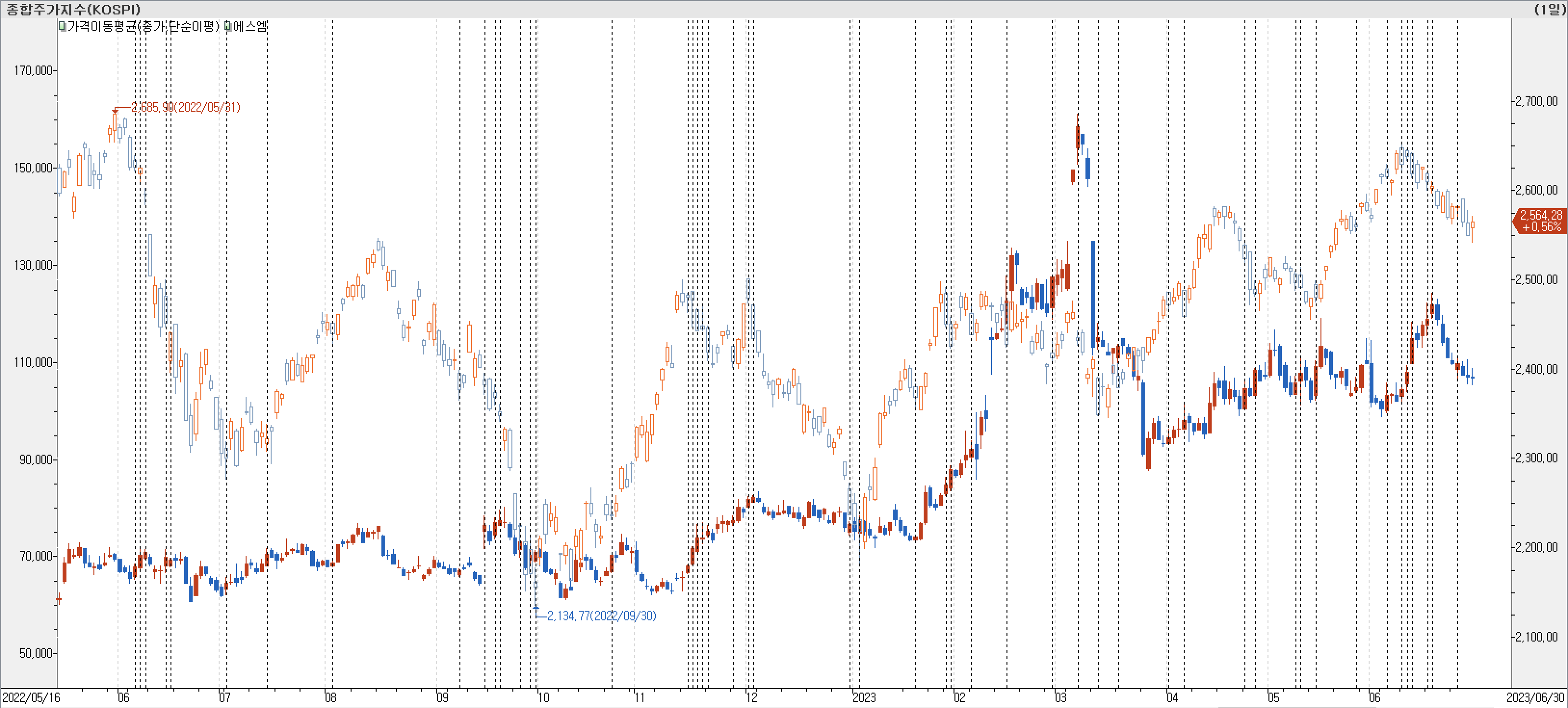Image resolution: width=1568 pixels, height=708 pixels.
Task: Click the 03 month marker on time axis
Action: point(1060,698)
